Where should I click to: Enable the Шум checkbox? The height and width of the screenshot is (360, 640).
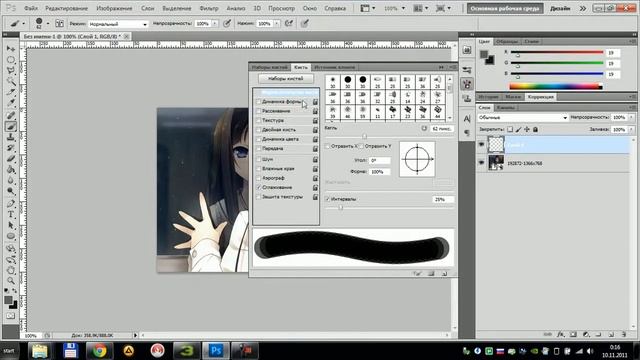click(258, 159)
